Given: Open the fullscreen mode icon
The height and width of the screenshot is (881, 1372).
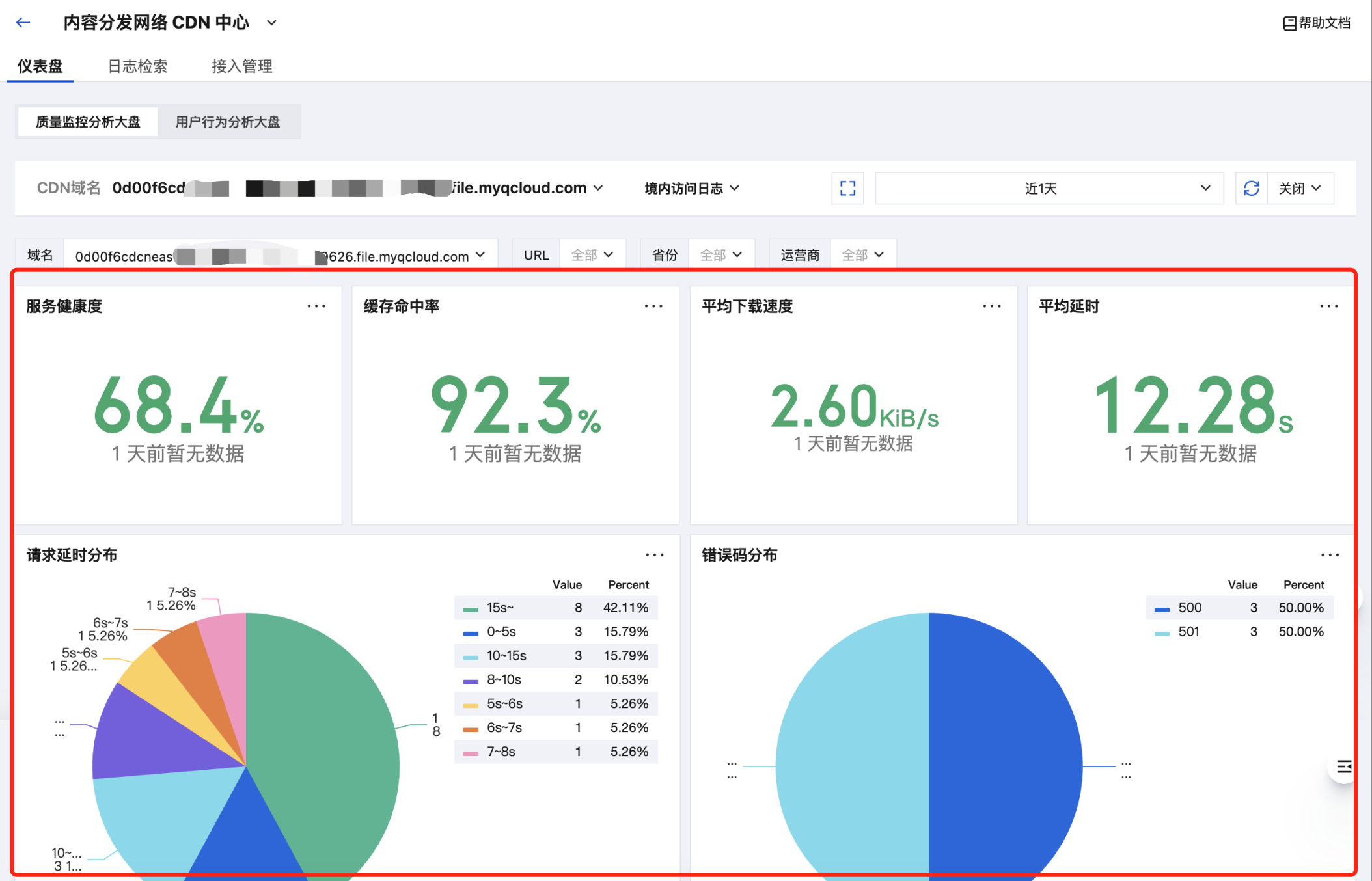Looking at the screenshot, I should point(847,189).
